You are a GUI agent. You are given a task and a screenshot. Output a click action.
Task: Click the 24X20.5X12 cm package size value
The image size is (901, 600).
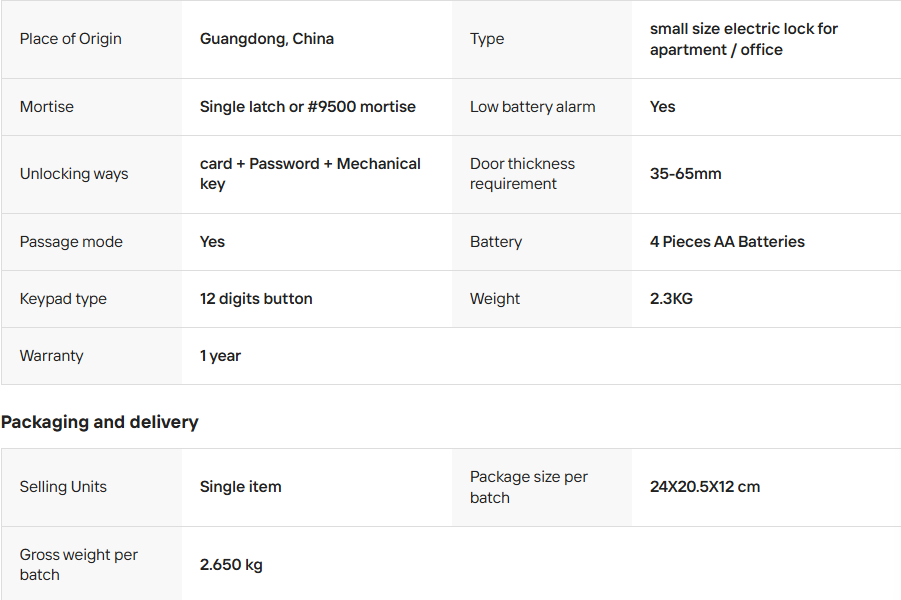click(x=705, y=487)
